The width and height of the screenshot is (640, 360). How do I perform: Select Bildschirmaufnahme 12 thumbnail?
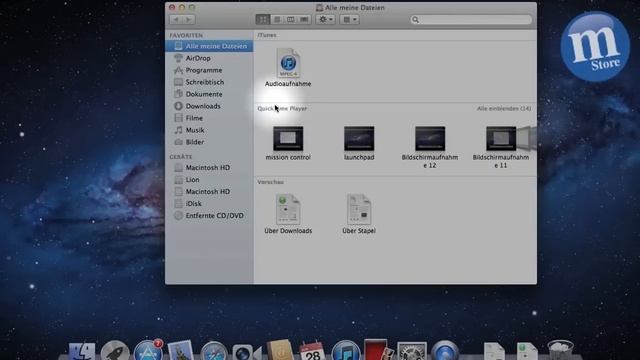coord(430,138)
